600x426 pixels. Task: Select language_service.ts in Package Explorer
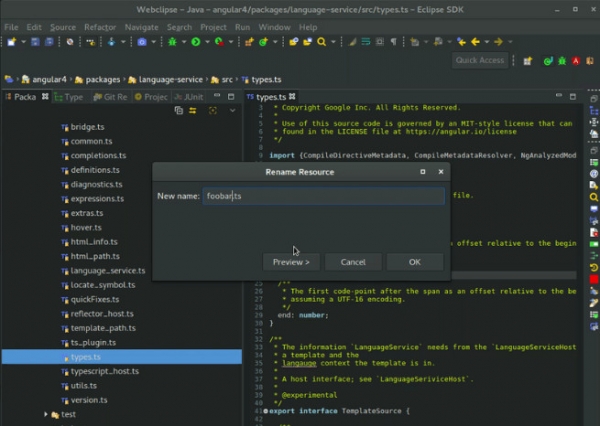(x=107, y=271)
